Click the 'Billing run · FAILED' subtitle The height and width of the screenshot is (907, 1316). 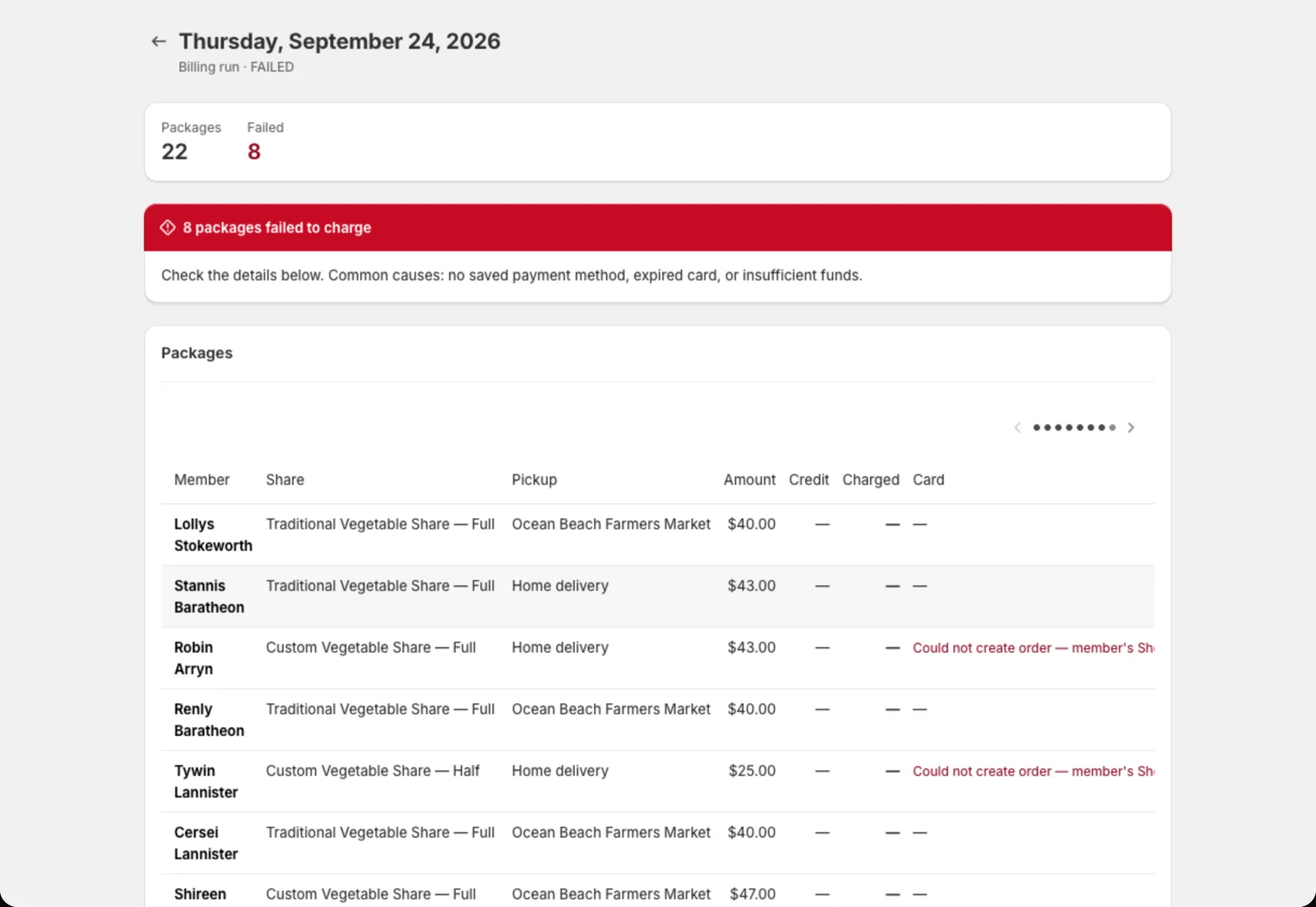pos(236,67)
